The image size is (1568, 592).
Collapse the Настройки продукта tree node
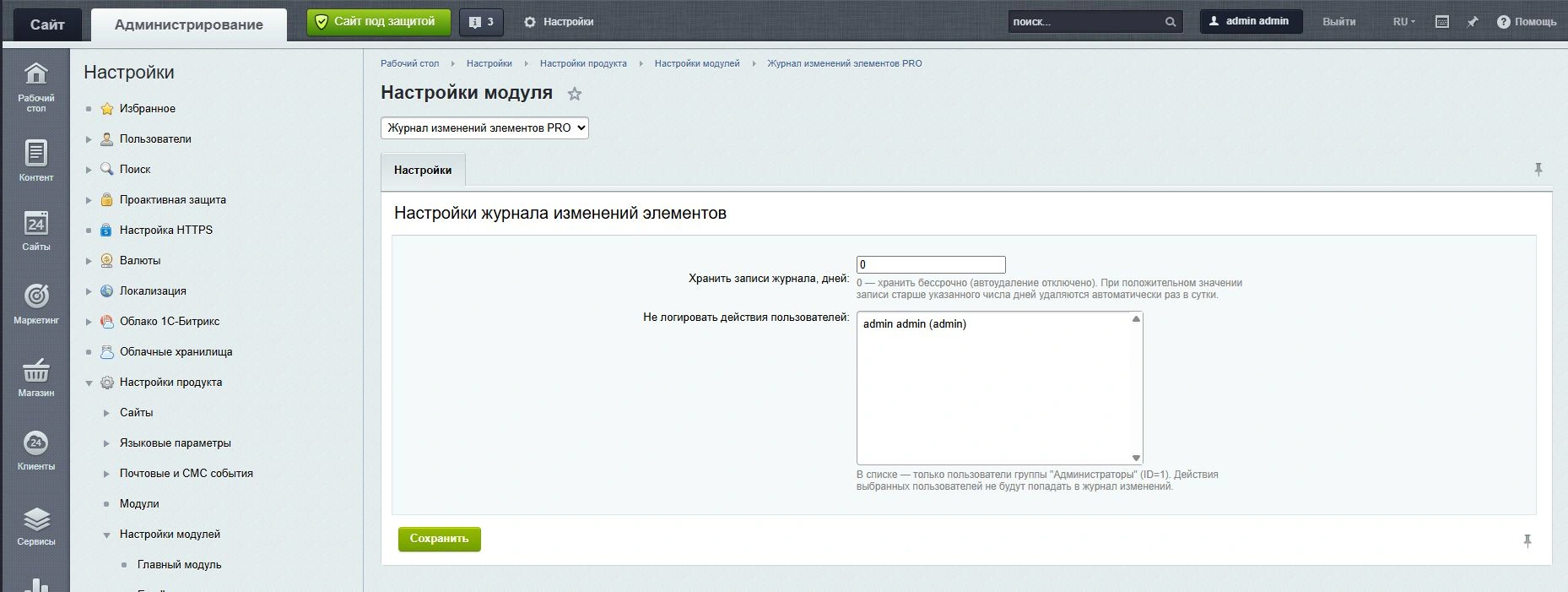(x=89, y=383)
